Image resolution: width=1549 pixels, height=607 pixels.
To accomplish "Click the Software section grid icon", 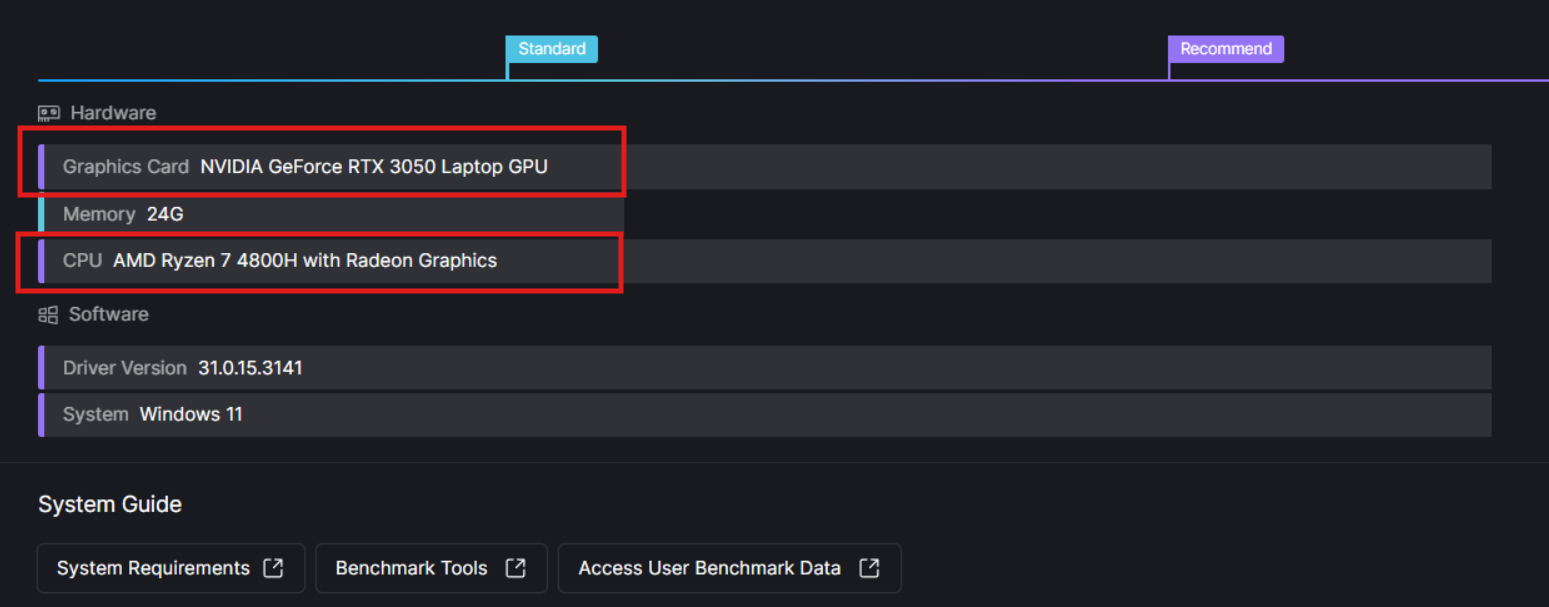I will pyautogui.click(x=48, y=315).
